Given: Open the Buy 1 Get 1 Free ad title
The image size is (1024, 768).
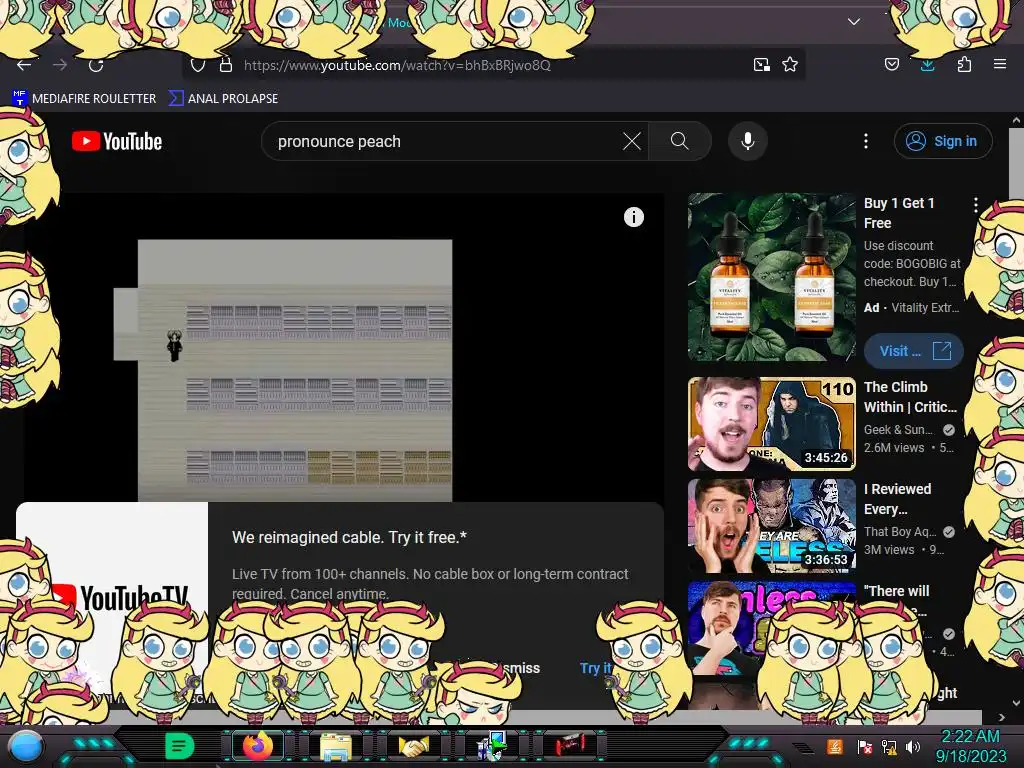Looking at the screenshot, I should pyautogui.click(x=899, y=213).
